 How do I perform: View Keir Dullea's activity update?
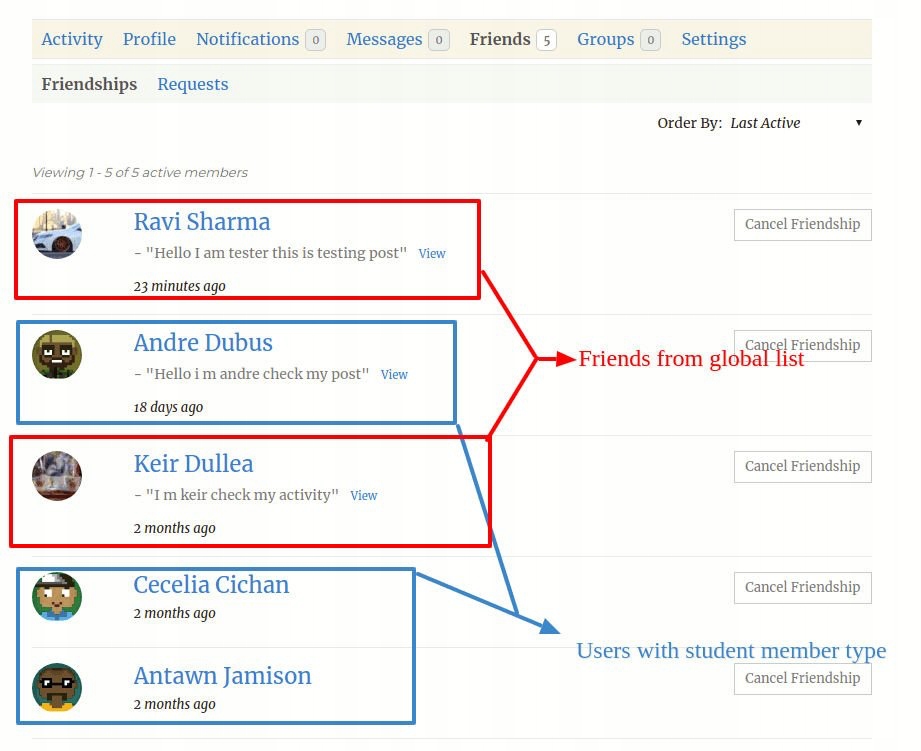tap(364, 496)
